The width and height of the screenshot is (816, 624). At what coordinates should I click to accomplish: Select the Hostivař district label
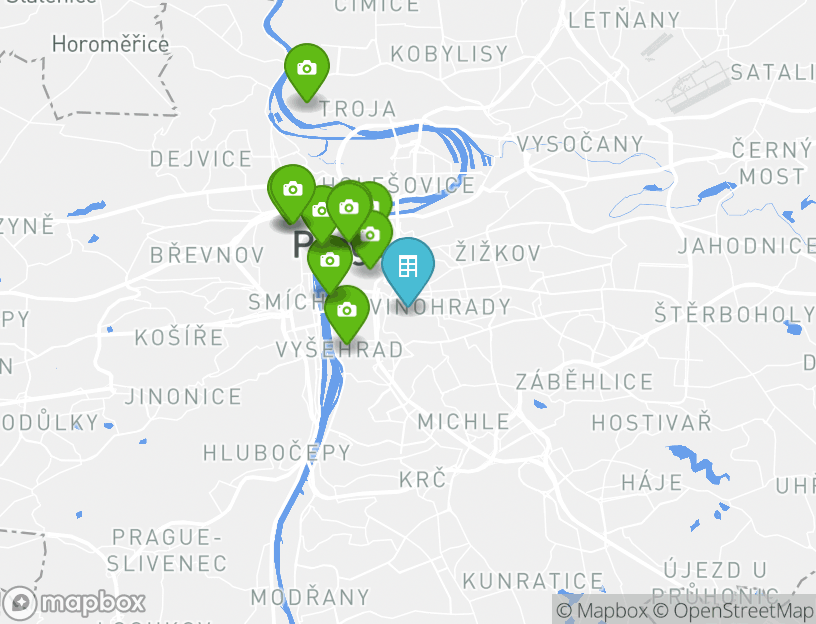click(x=652, y=422)
